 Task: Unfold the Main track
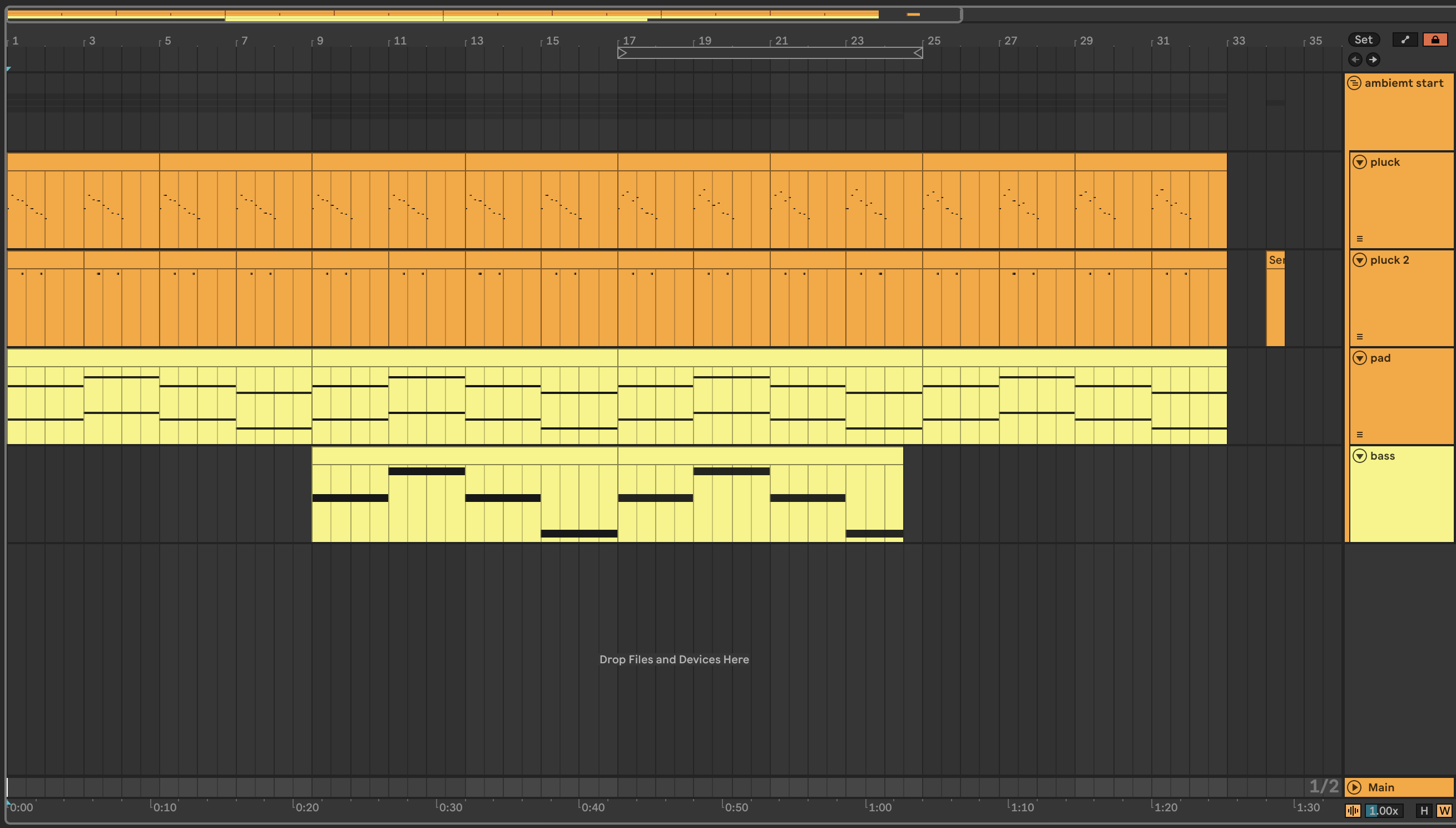pos(1354,787)
